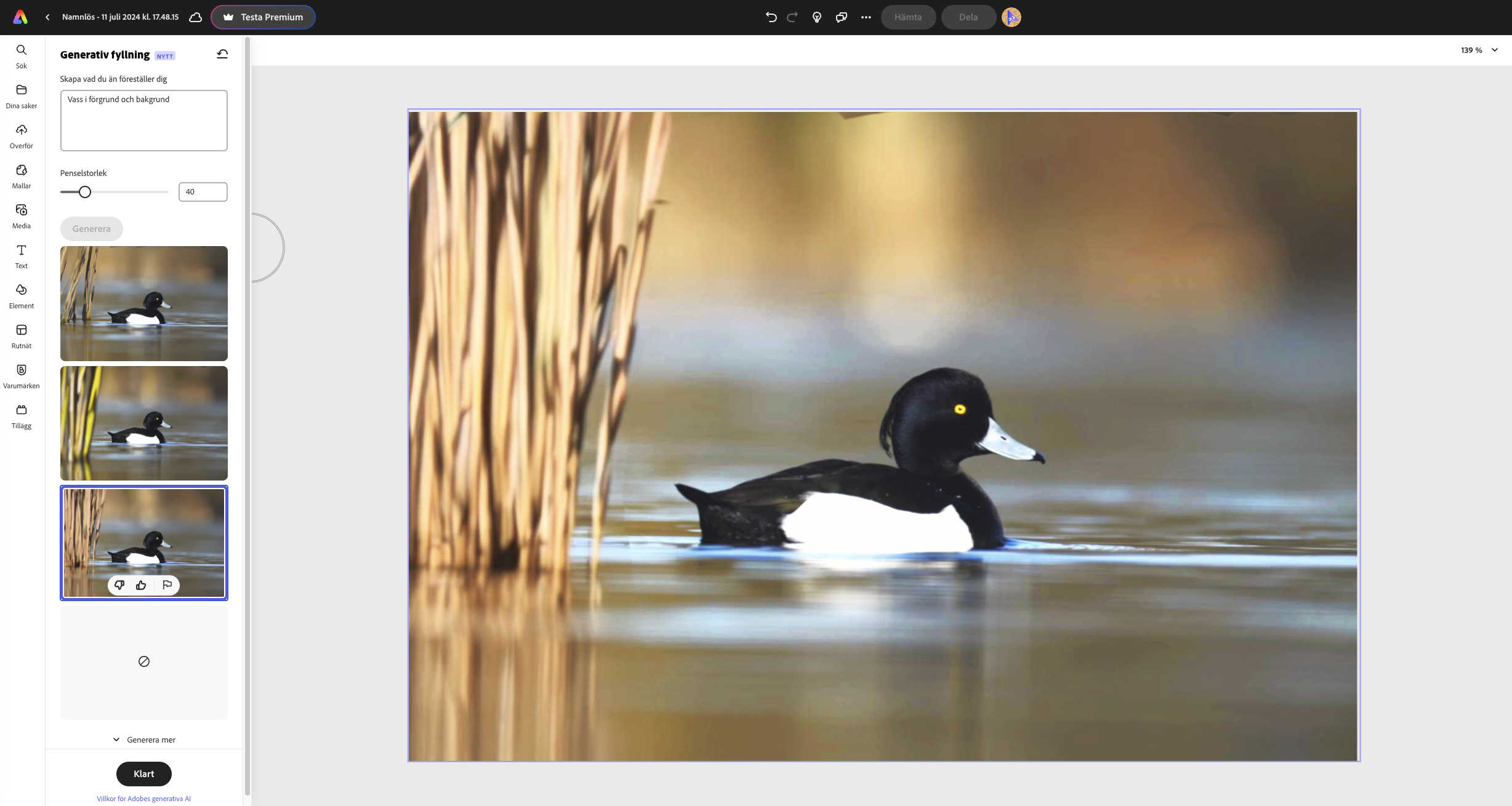Open the comments icon in top bar
Screen dimensions: 1512x806
841,17
